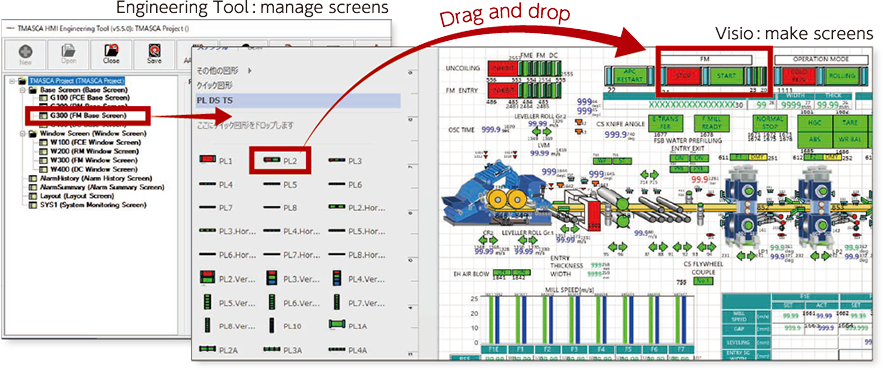Screen dimensions: 883x370
Task: Open the PL DS TS stencil tab
Action: (x=297, y=100)
